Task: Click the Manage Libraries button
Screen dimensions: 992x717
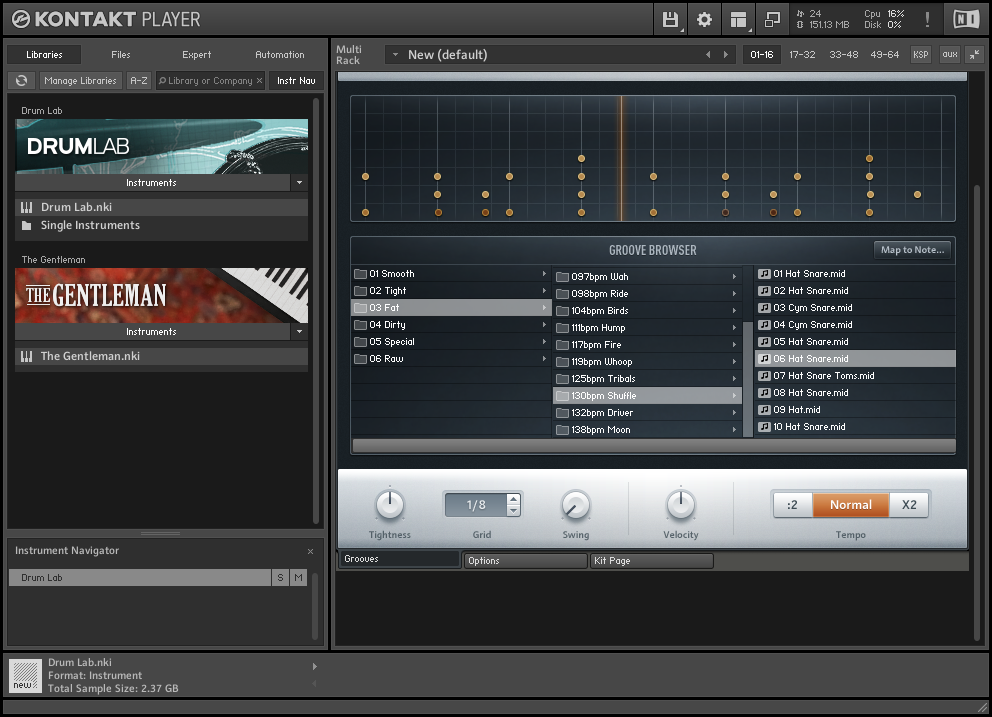Action: click(x=80, y=80)
